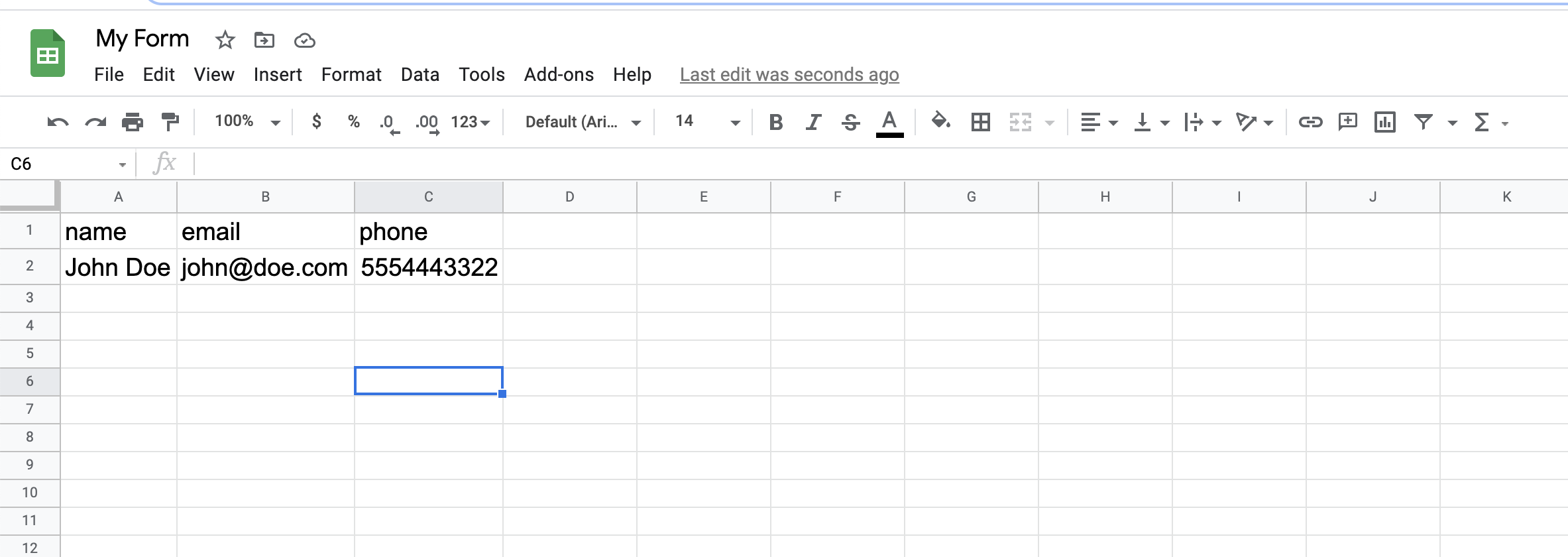
Task: Decrease decimal places
Action: (389, 123)
